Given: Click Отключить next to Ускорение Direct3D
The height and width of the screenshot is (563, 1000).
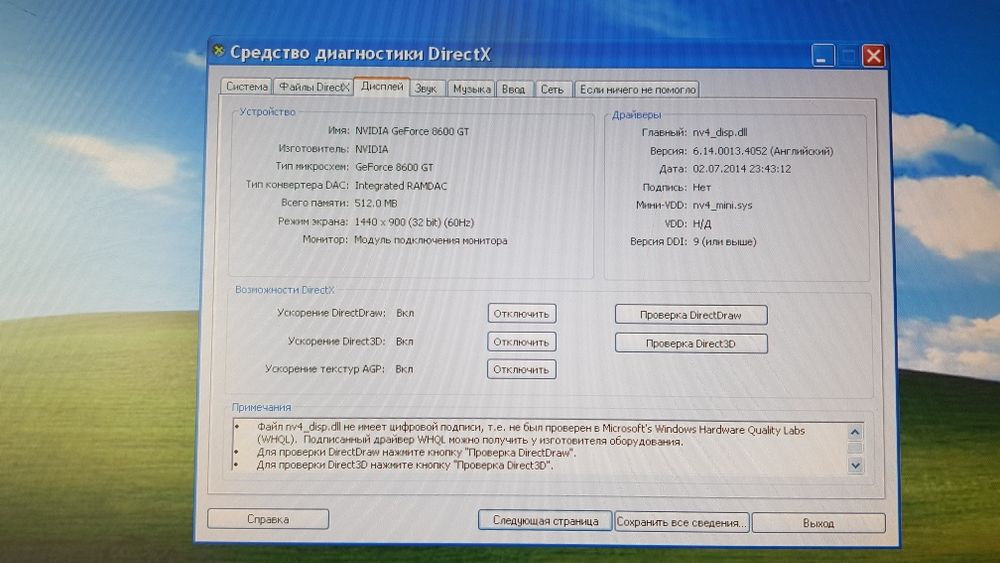Looking at the screenshot, I should click(x=522, y=342).
